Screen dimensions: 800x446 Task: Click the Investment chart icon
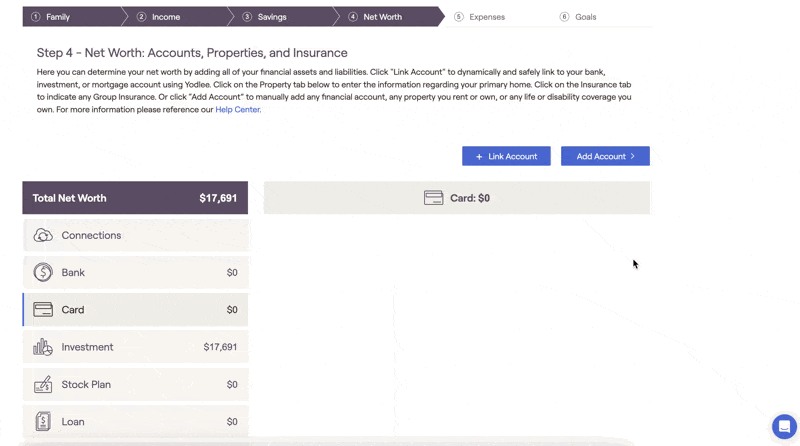coord(43,347)
